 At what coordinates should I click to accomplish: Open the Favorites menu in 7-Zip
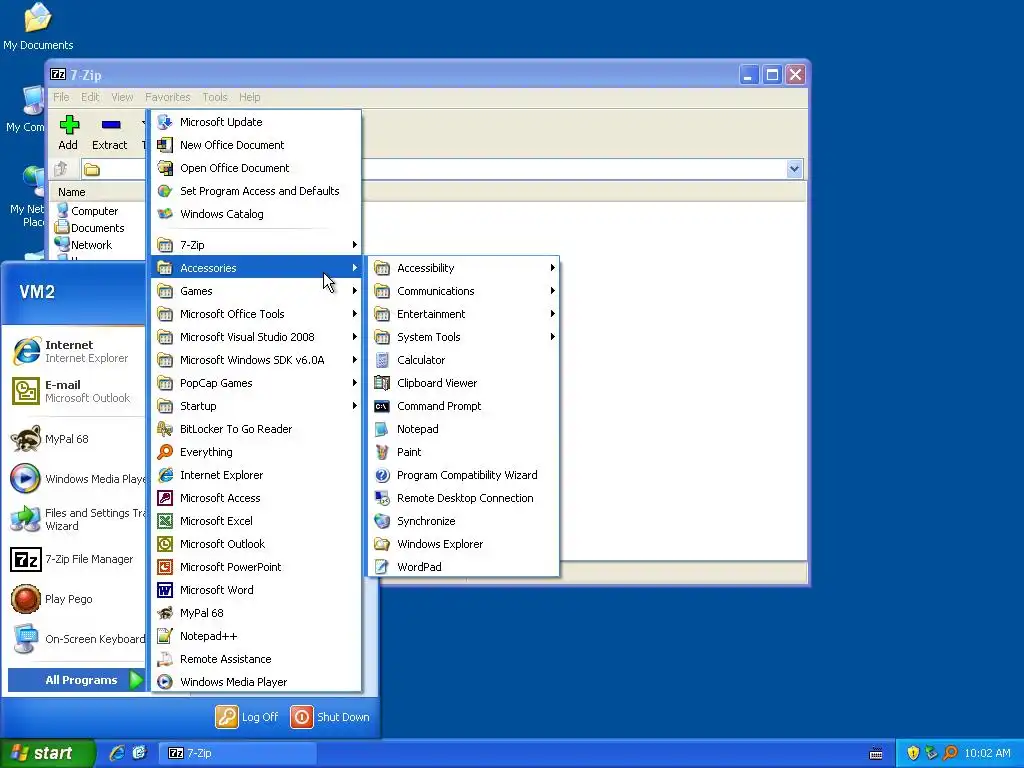[168, 97]
